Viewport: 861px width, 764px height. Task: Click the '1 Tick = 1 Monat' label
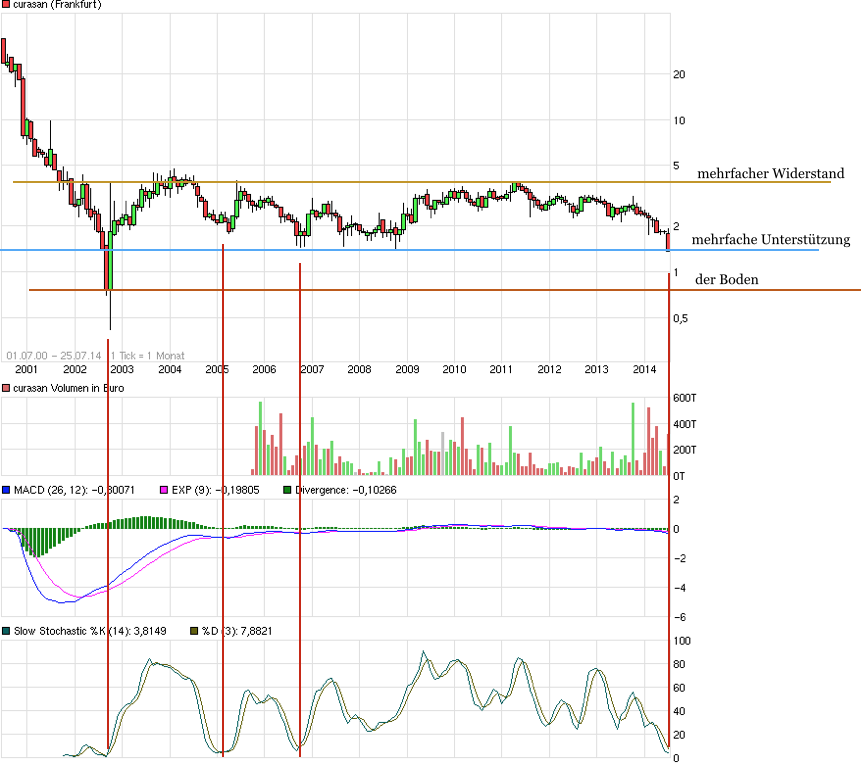tap(148, 356)
